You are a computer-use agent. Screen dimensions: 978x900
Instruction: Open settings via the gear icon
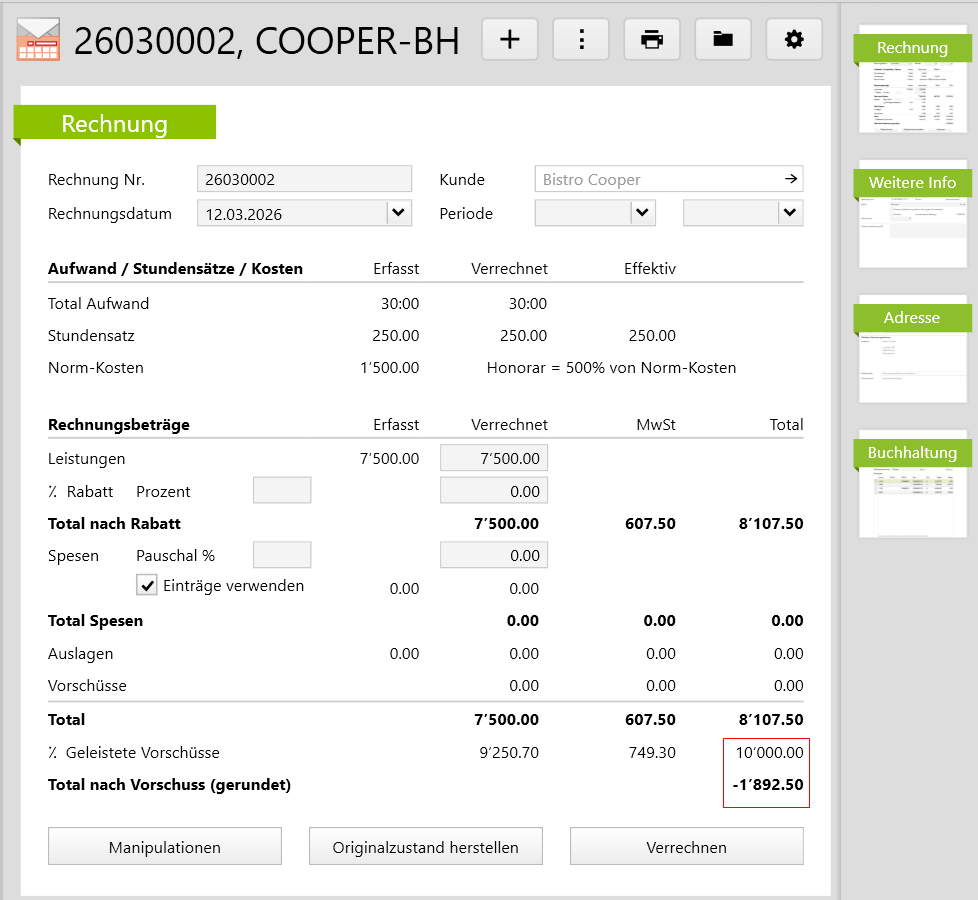[x=794, y=39]
